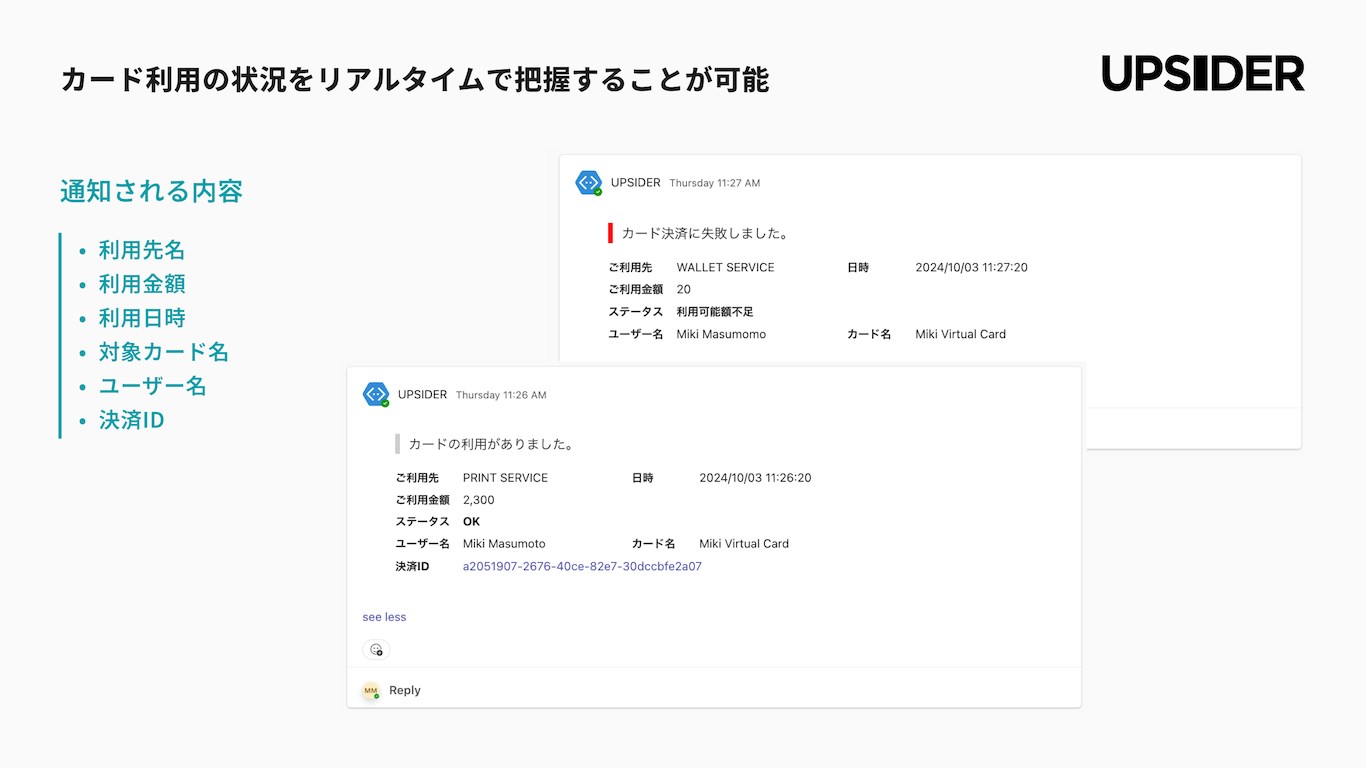Select the text カードの利用がありました。

(x=491, y=444)
